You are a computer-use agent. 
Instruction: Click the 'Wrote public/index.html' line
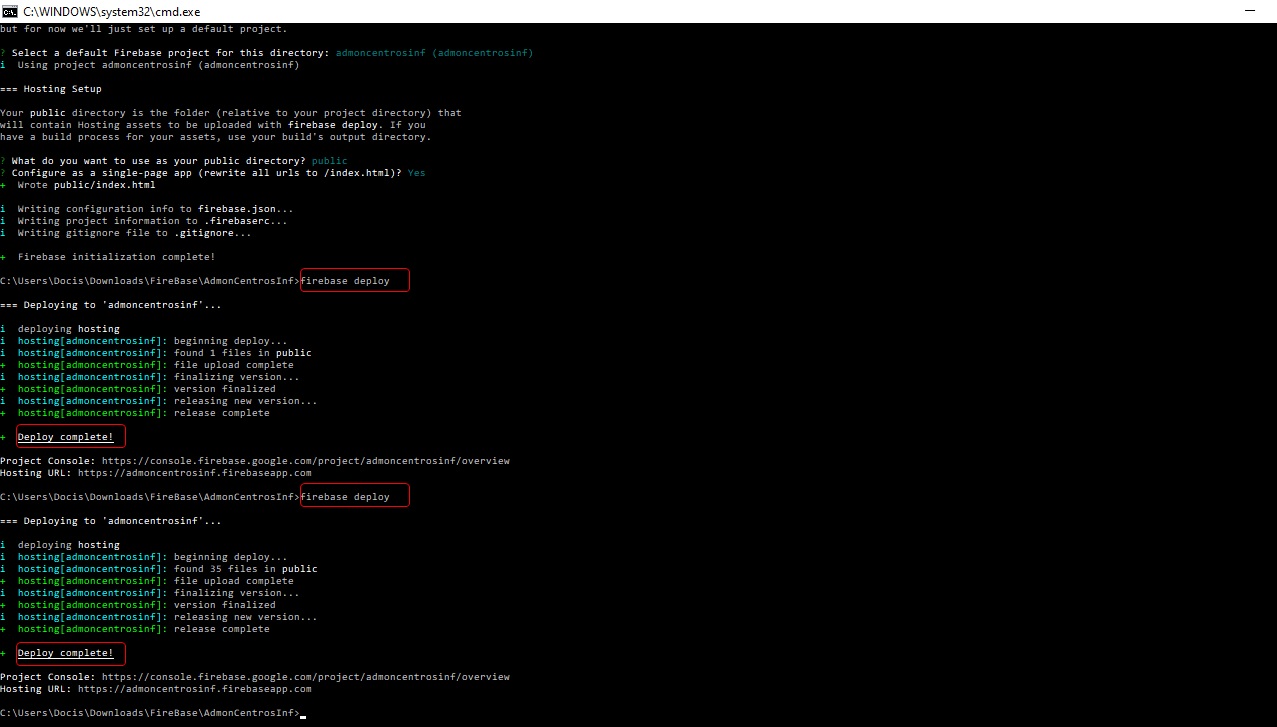point(86,185)
